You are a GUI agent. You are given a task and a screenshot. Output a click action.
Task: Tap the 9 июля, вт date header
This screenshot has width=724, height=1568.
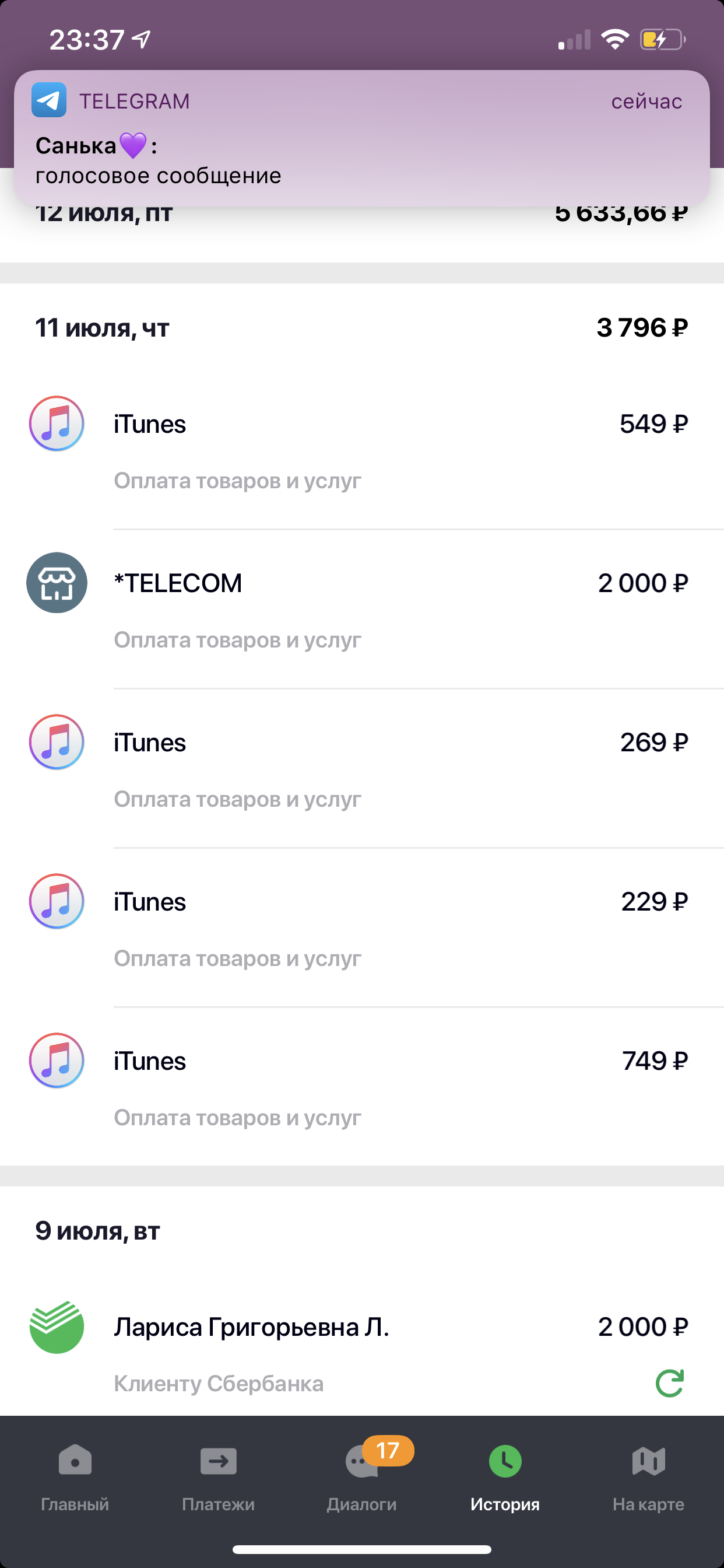point(97,1231)
